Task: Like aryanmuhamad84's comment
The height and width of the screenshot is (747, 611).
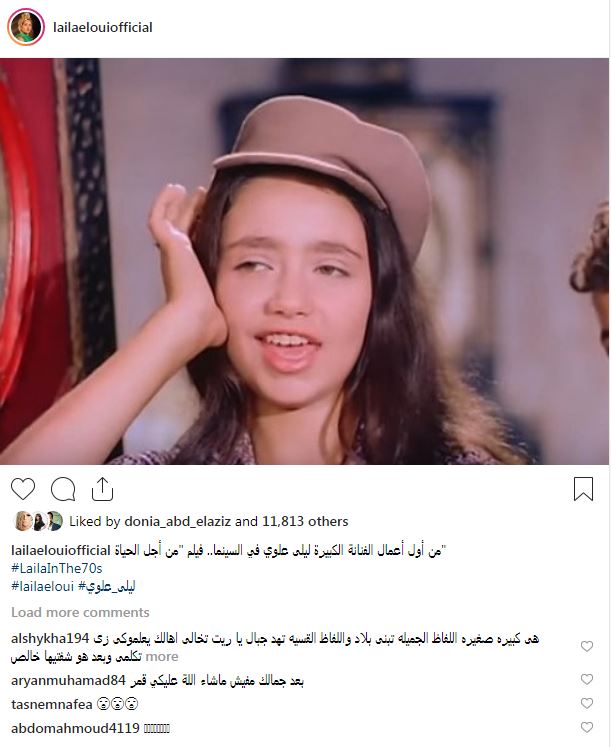Action: [x=587, y=679]
